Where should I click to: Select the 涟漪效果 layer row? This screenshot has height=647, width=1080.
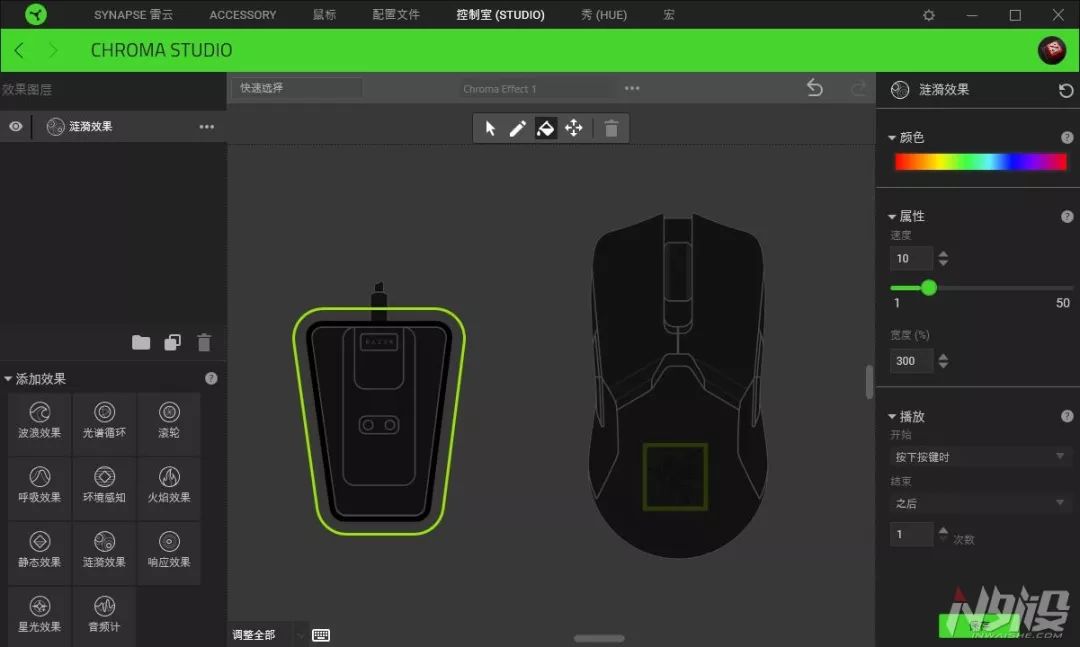(x=113, y=127)
